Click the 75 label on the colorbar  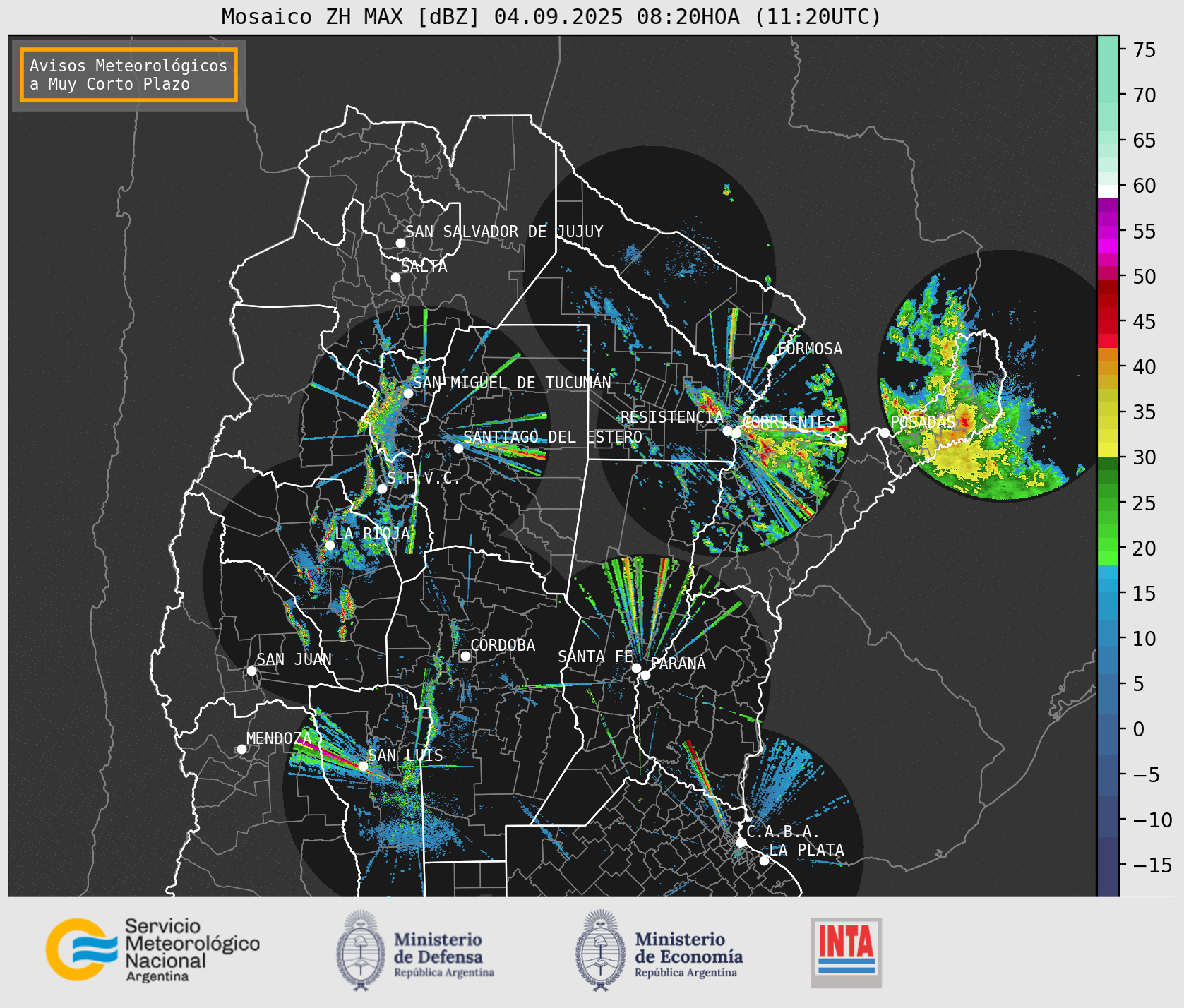point(1144,50)
